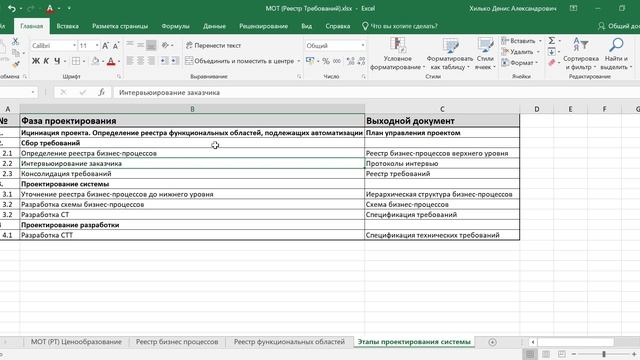This screenshot has width=640, height=360.
Task: Open the Calibri font name dropdown
Action: tap(74, 45)
